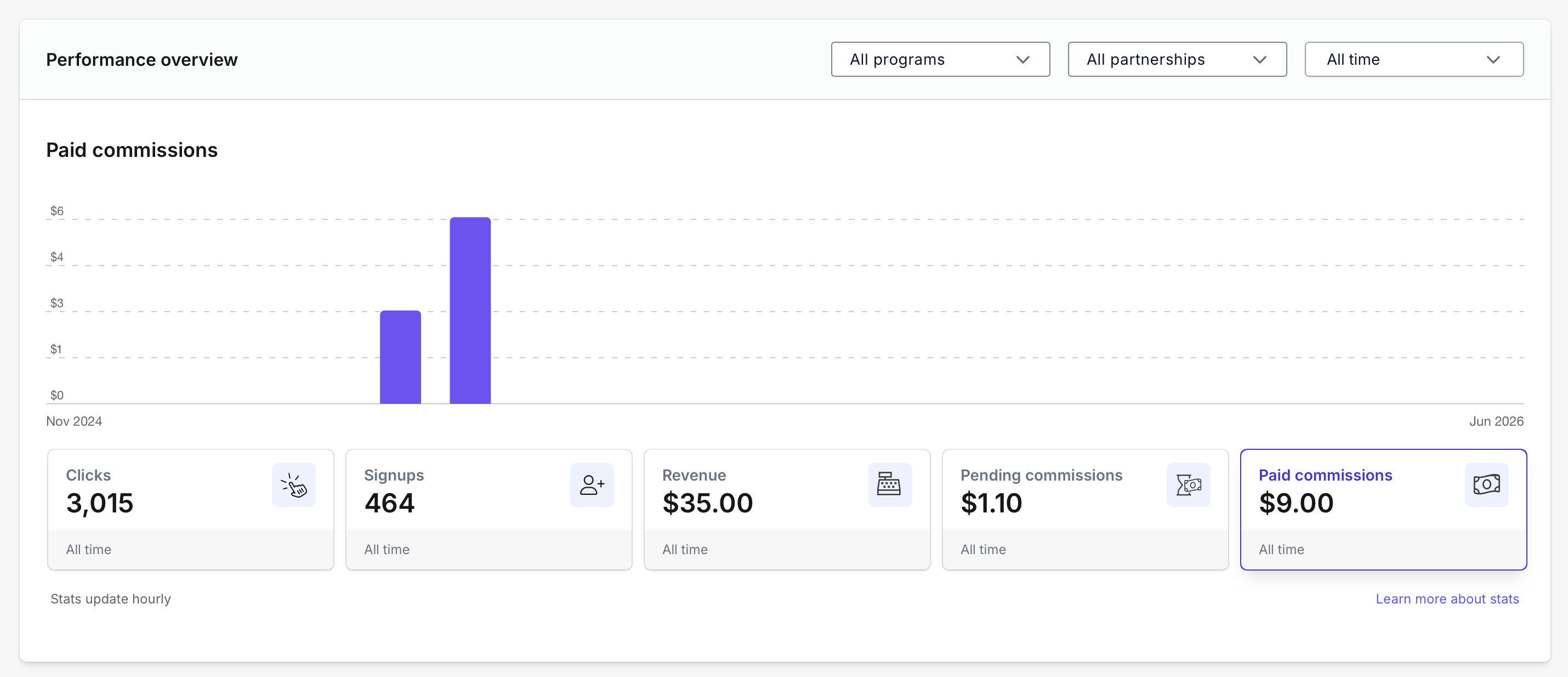Click the $1 axis label

(x=56, y=349)
